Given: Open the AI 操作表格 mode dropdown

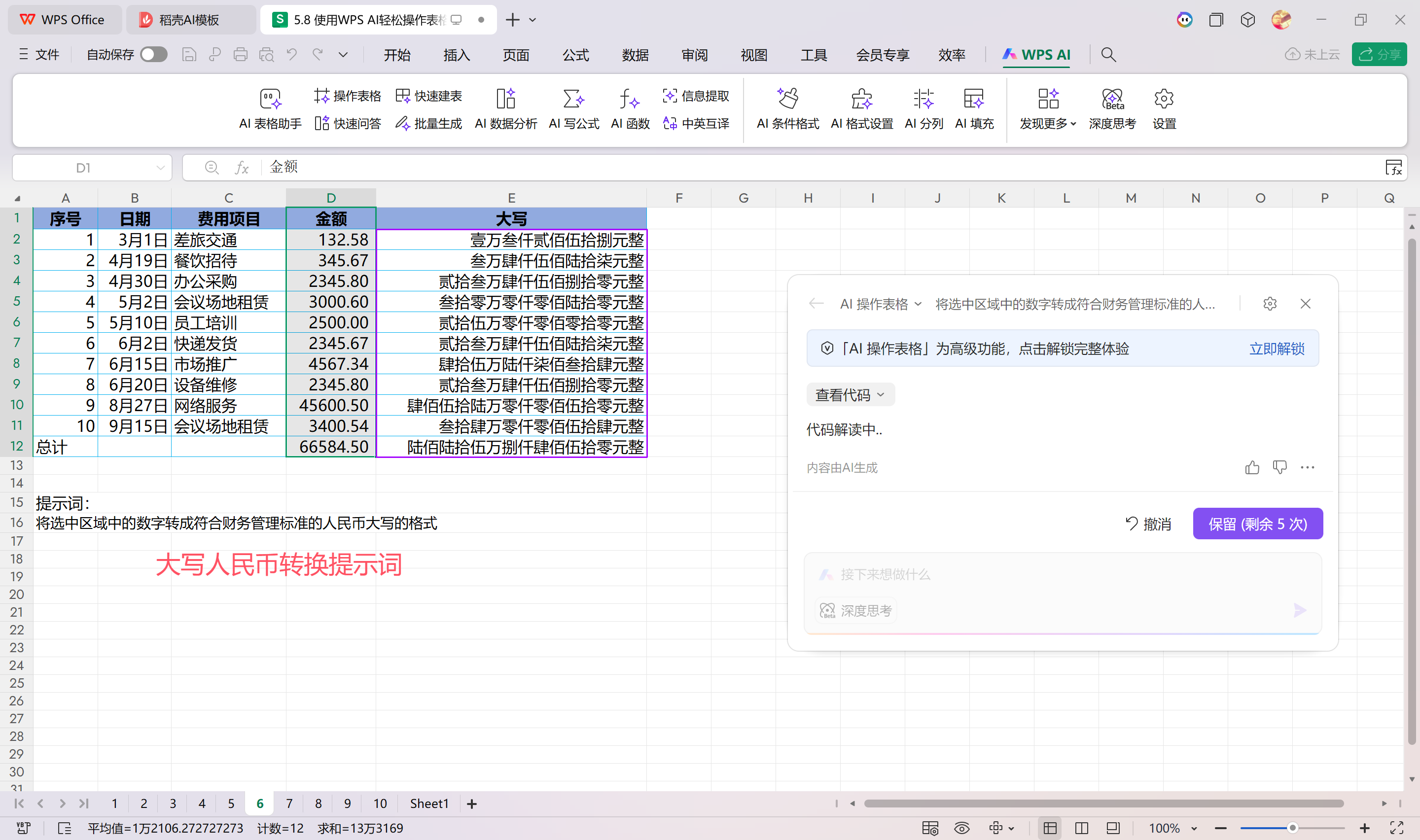Looking at the screenshot, I should click(x=881, y=304).
